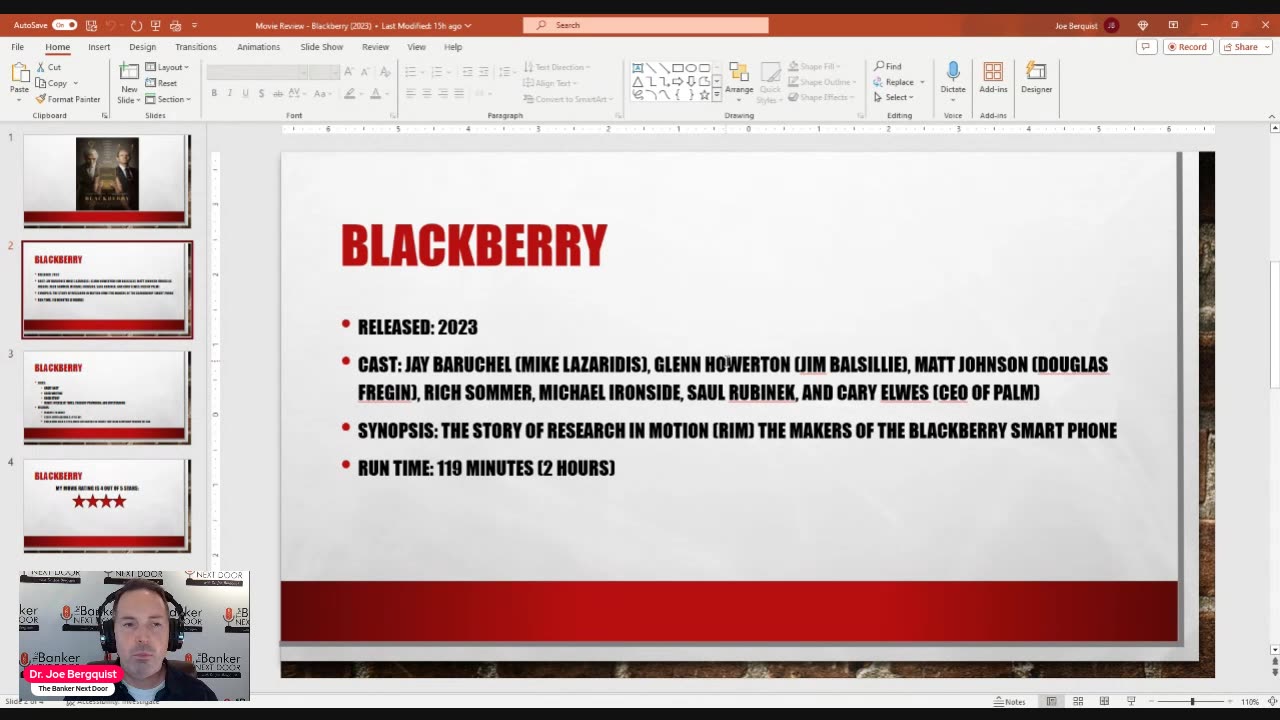Open the Comments icon

1147,47
